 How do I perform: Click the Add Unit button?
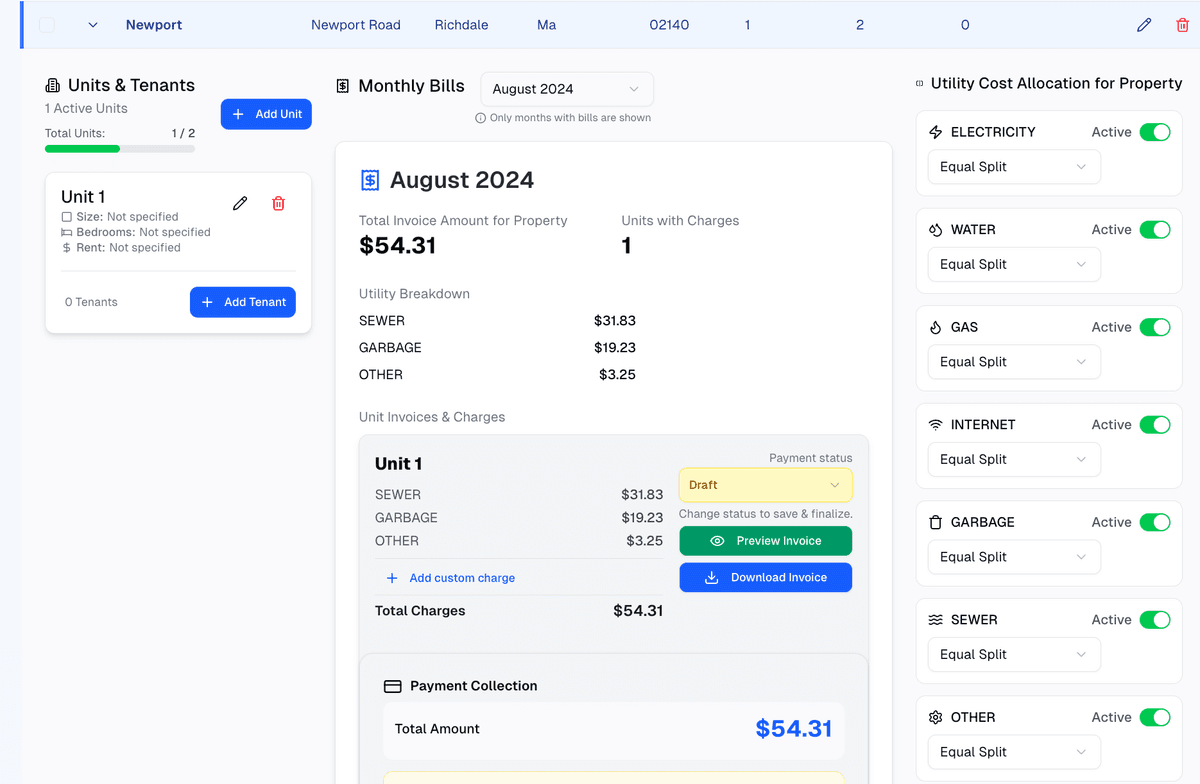click(x=266, y=114)
